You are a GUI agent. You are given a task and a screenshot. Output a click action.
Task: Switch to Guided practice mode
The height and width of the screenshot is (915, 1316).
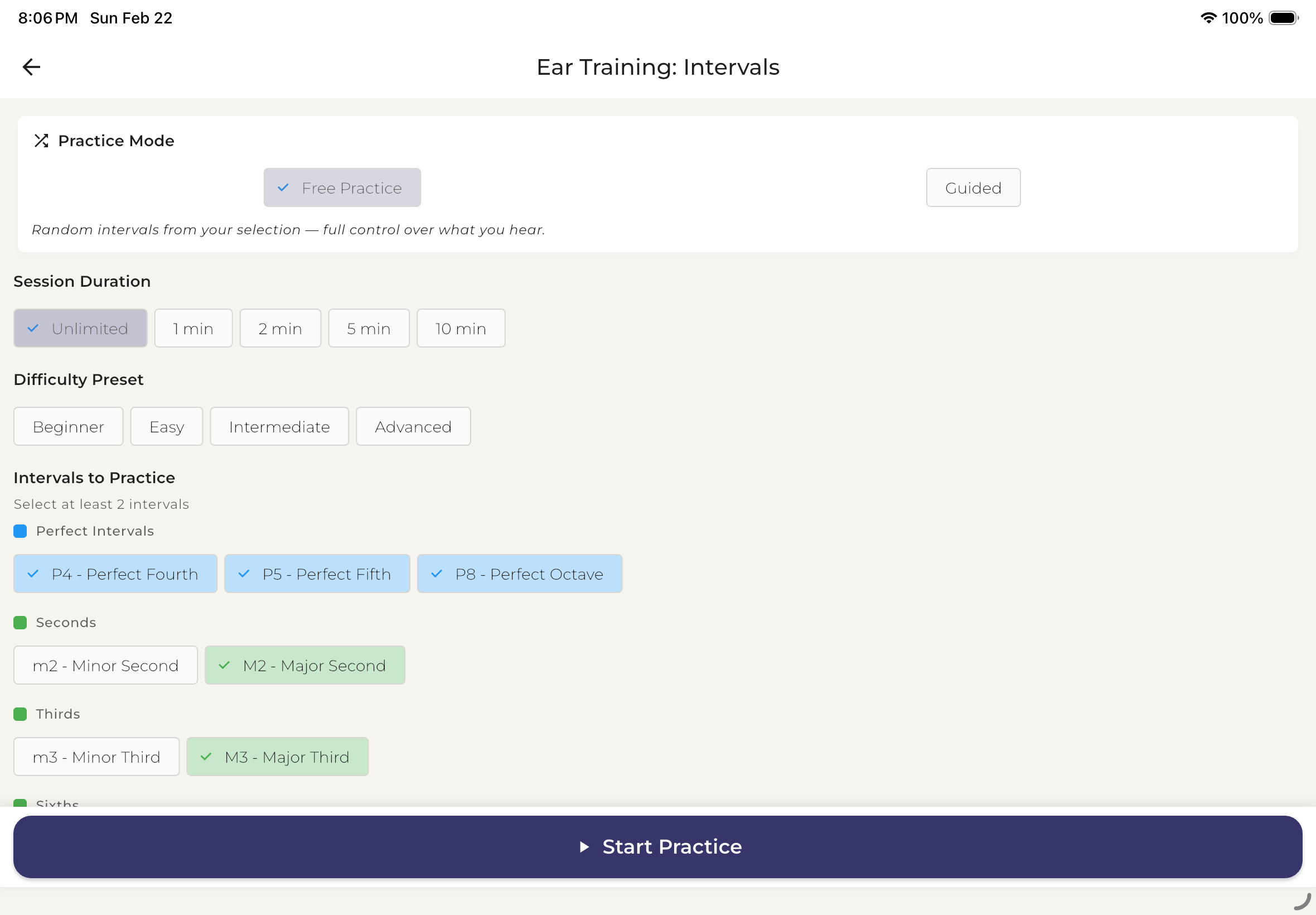pos(973,187)
